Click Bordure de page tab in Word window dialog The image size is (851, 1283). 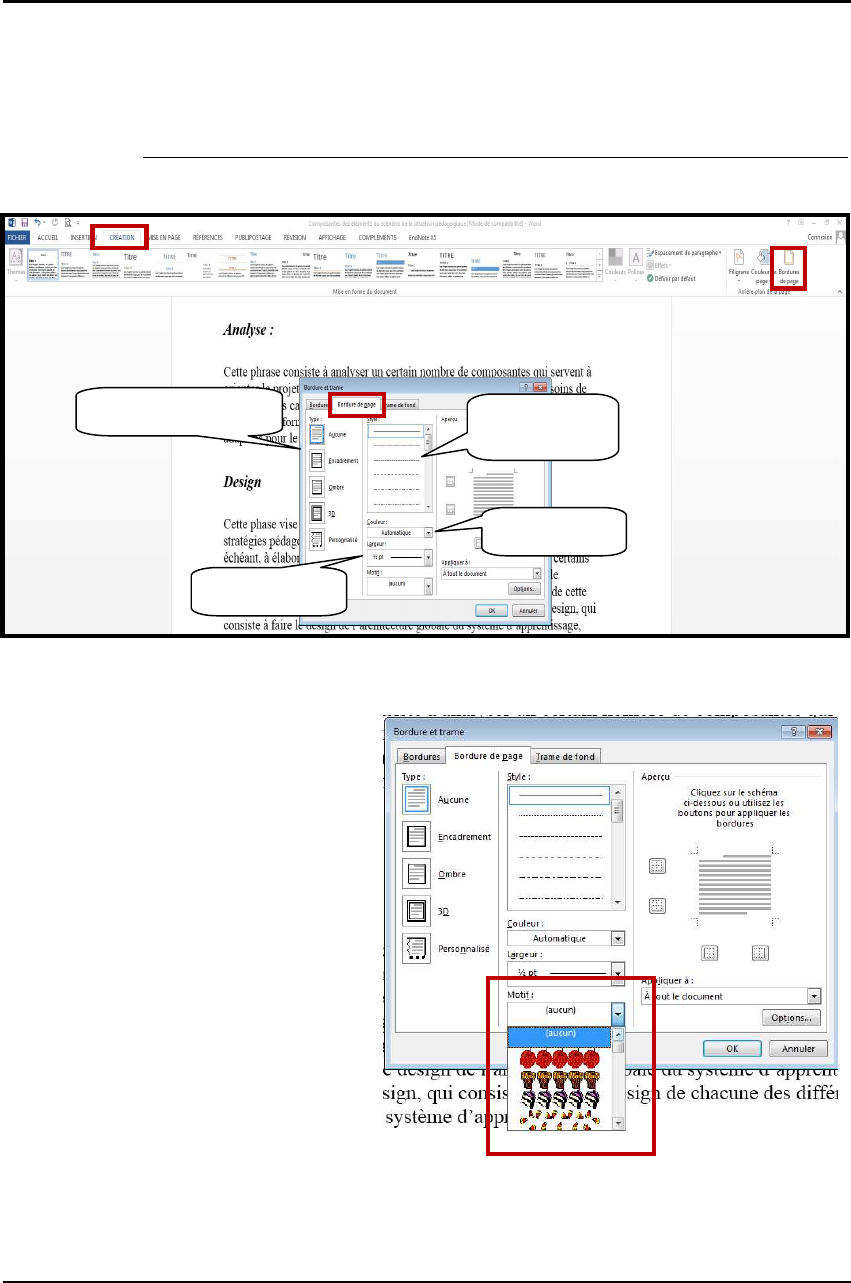click(357, 404)
